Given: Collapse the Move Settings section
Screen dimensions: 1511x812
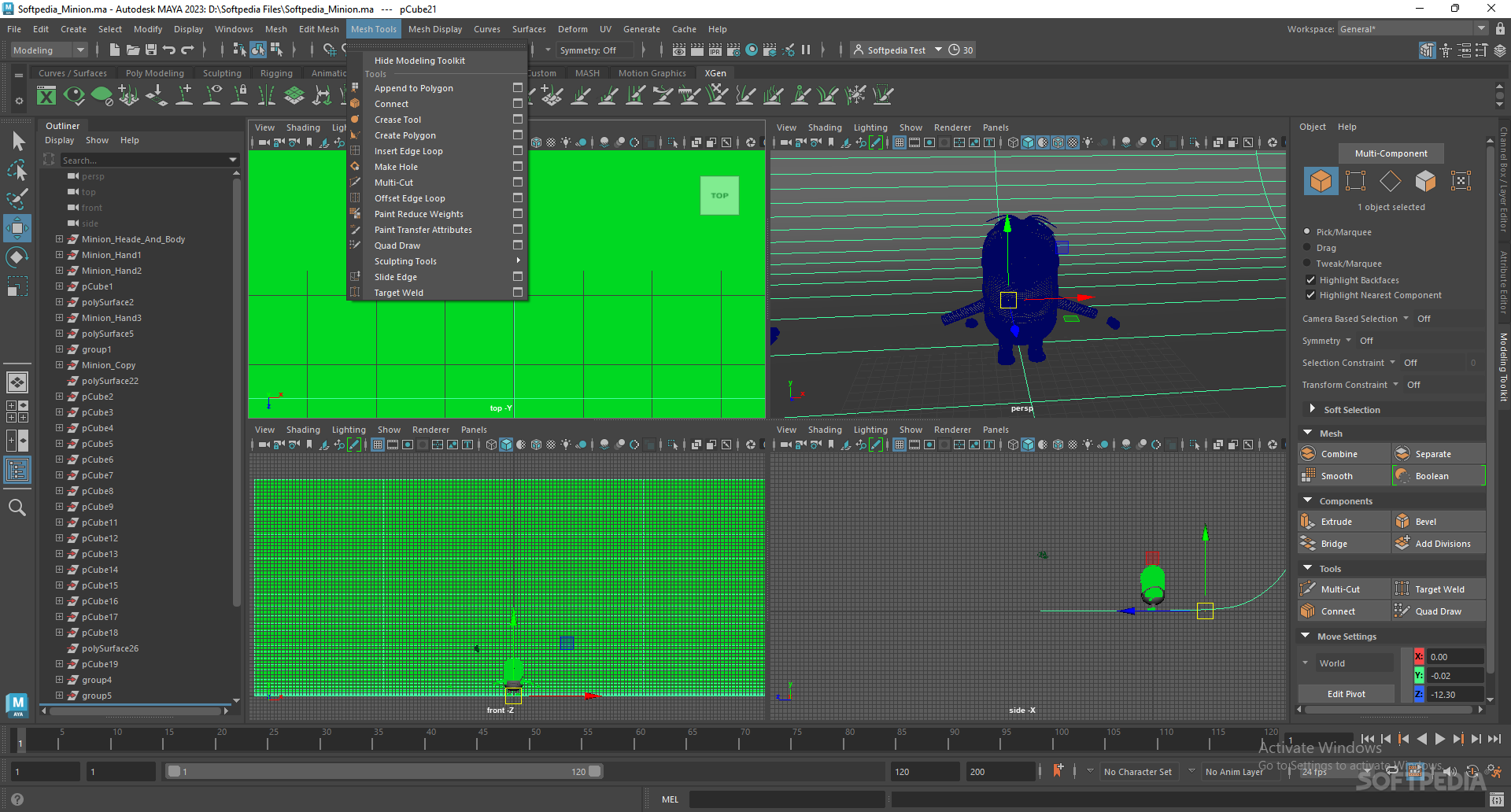Looking at the screenshot, I should (1306, 636).
